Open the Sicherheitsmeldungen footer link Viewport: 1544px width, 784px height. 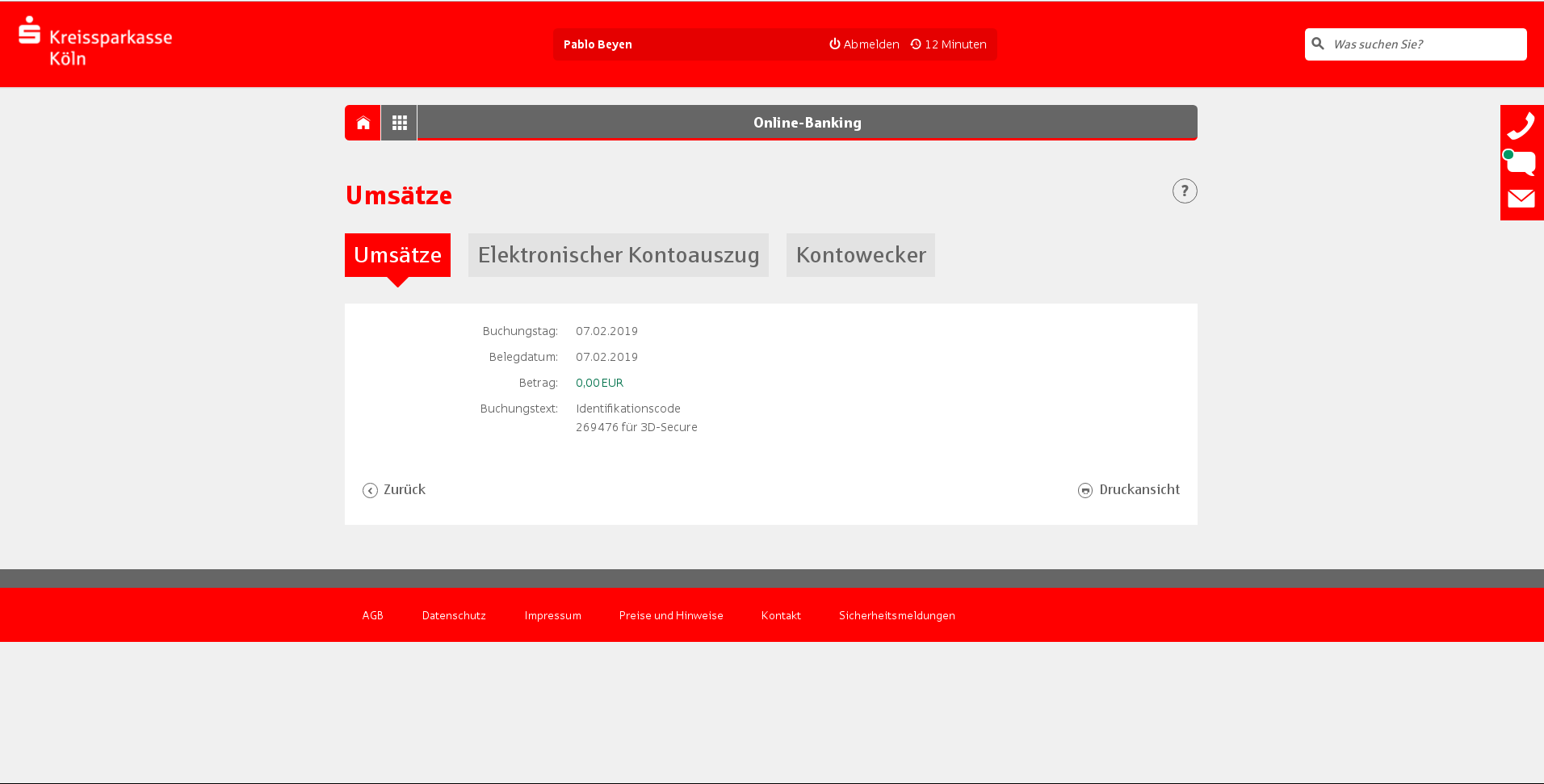(896, 615)
